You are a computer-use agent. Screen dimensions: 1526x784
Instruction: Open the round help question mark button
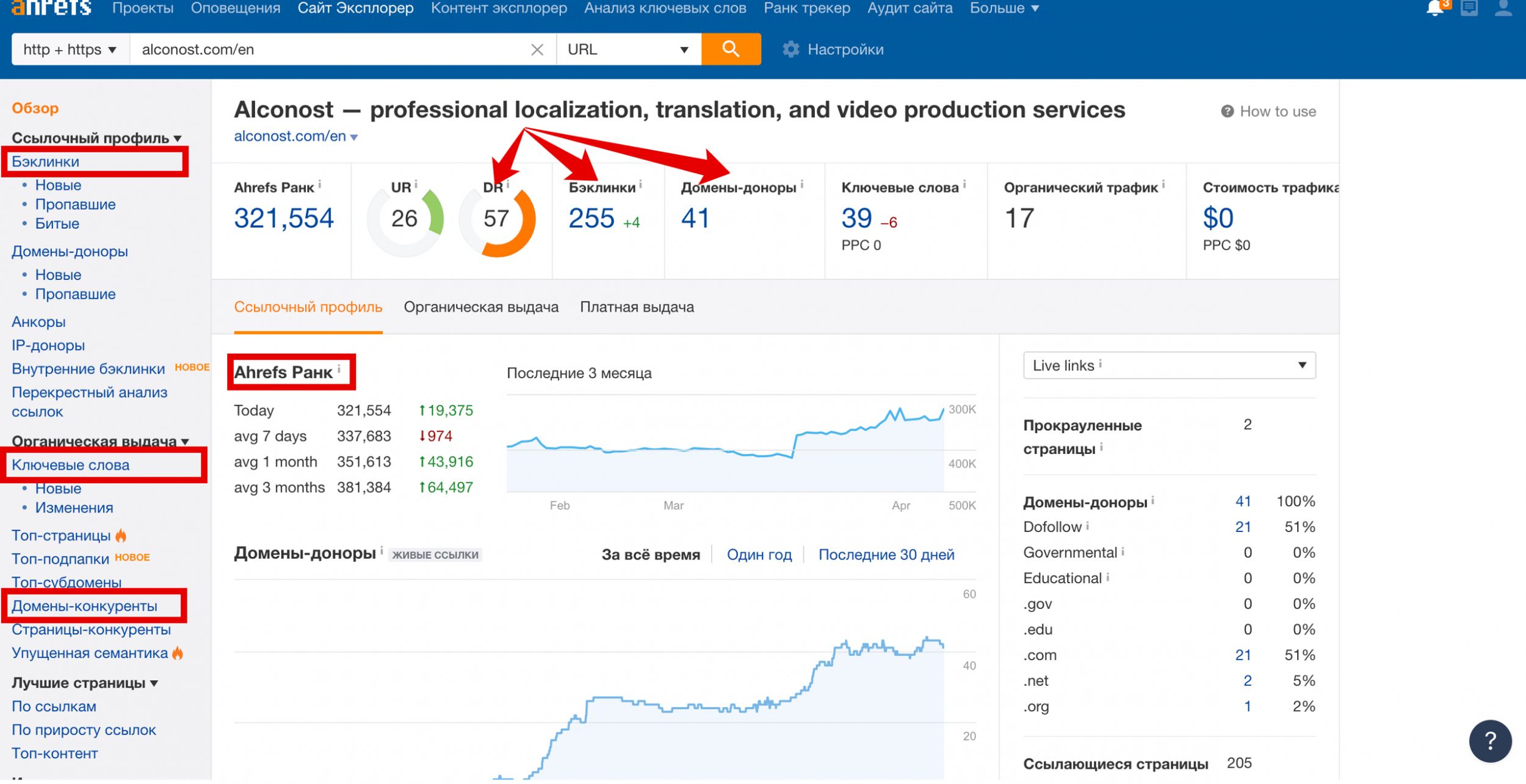(x=1490, y=741)
